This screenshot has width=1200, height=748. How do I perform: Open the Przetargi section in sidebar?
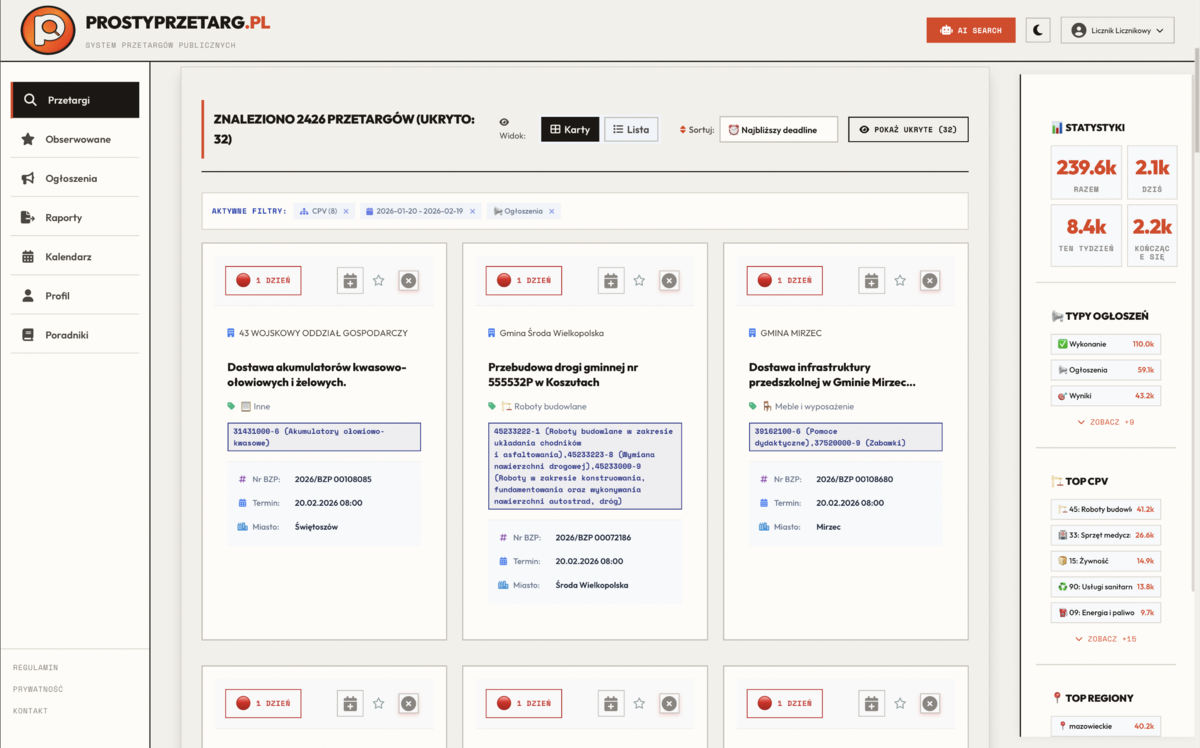(x=74, y=100)
